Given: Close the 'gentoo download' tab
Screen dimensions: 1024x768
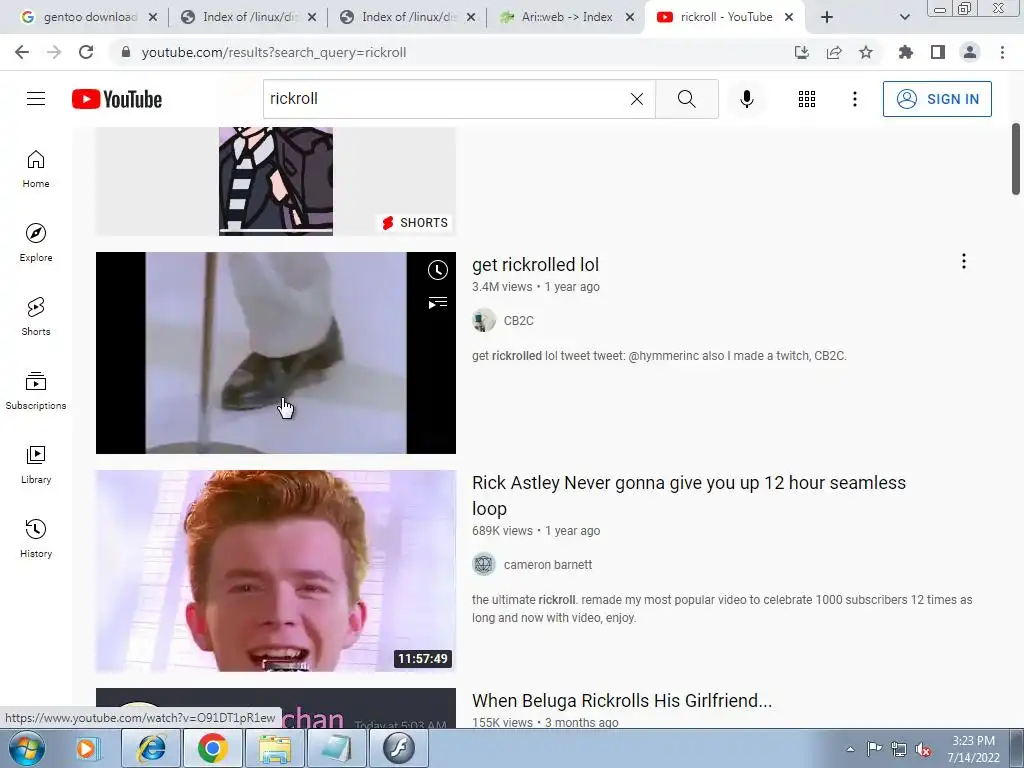Looking at the screenshot, I should pyautogui.click(x=153, y=18).
